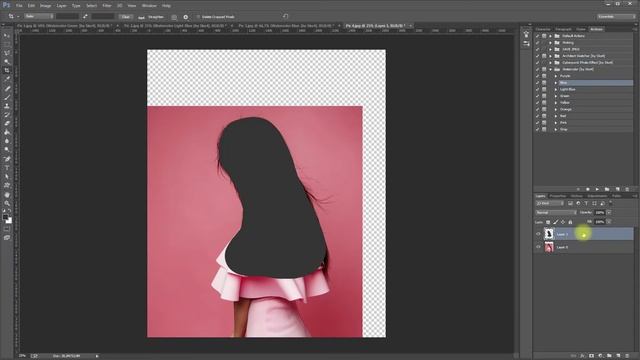Image resolution: width=640 pixels, height=360 pixels.
Task: Click the Layer 1 thumbnail
Action: [x=549, y=234]
